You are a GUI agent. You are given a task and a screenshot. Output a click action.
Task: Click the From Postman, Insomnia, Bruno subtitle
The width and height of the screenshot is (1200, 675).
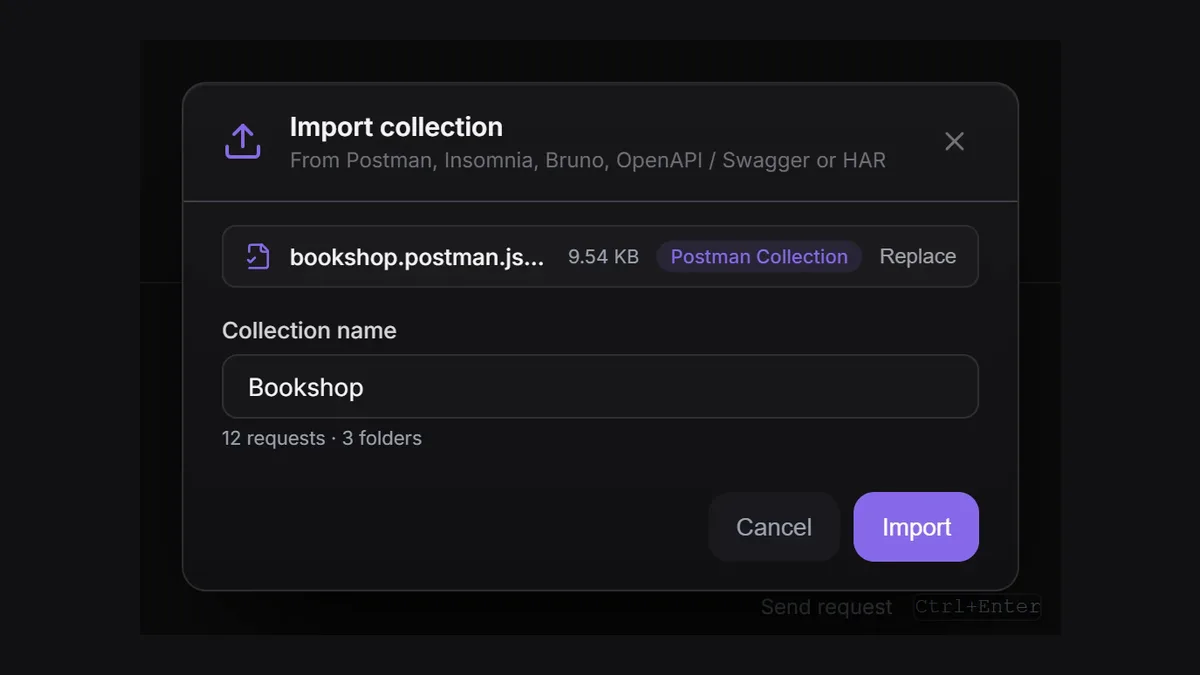click(588, 161)
